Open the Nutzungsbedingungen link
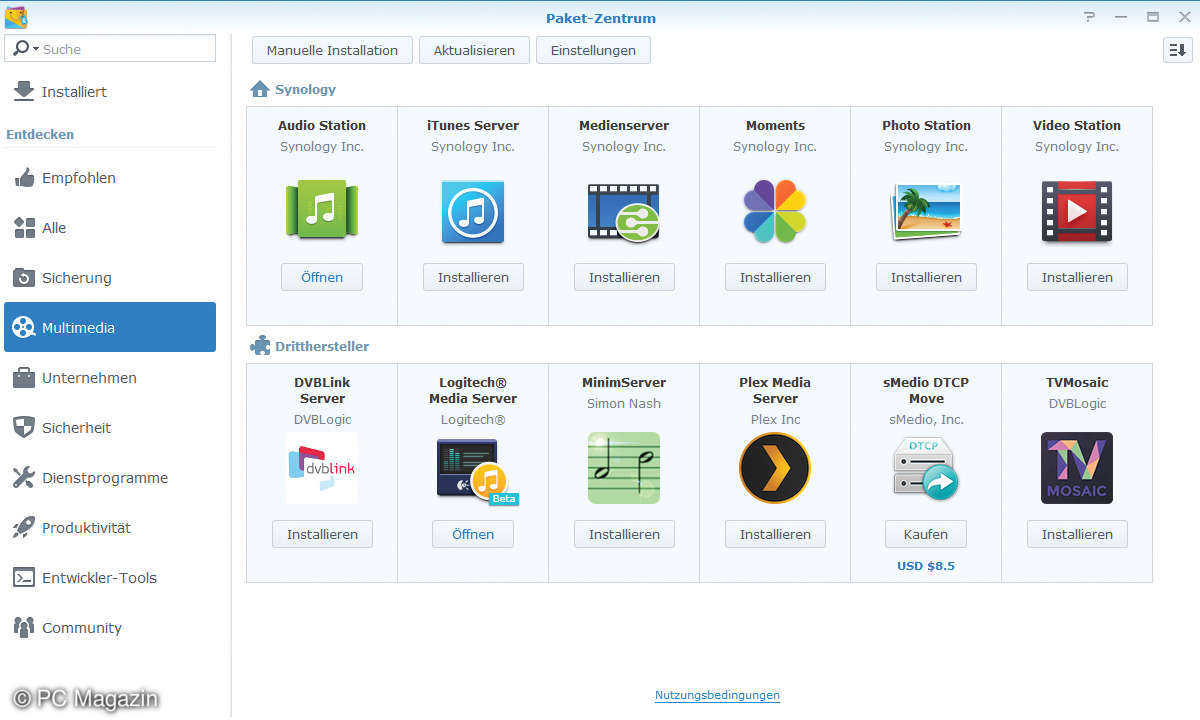Screen dimensions: 1200x720 [717, 695]
